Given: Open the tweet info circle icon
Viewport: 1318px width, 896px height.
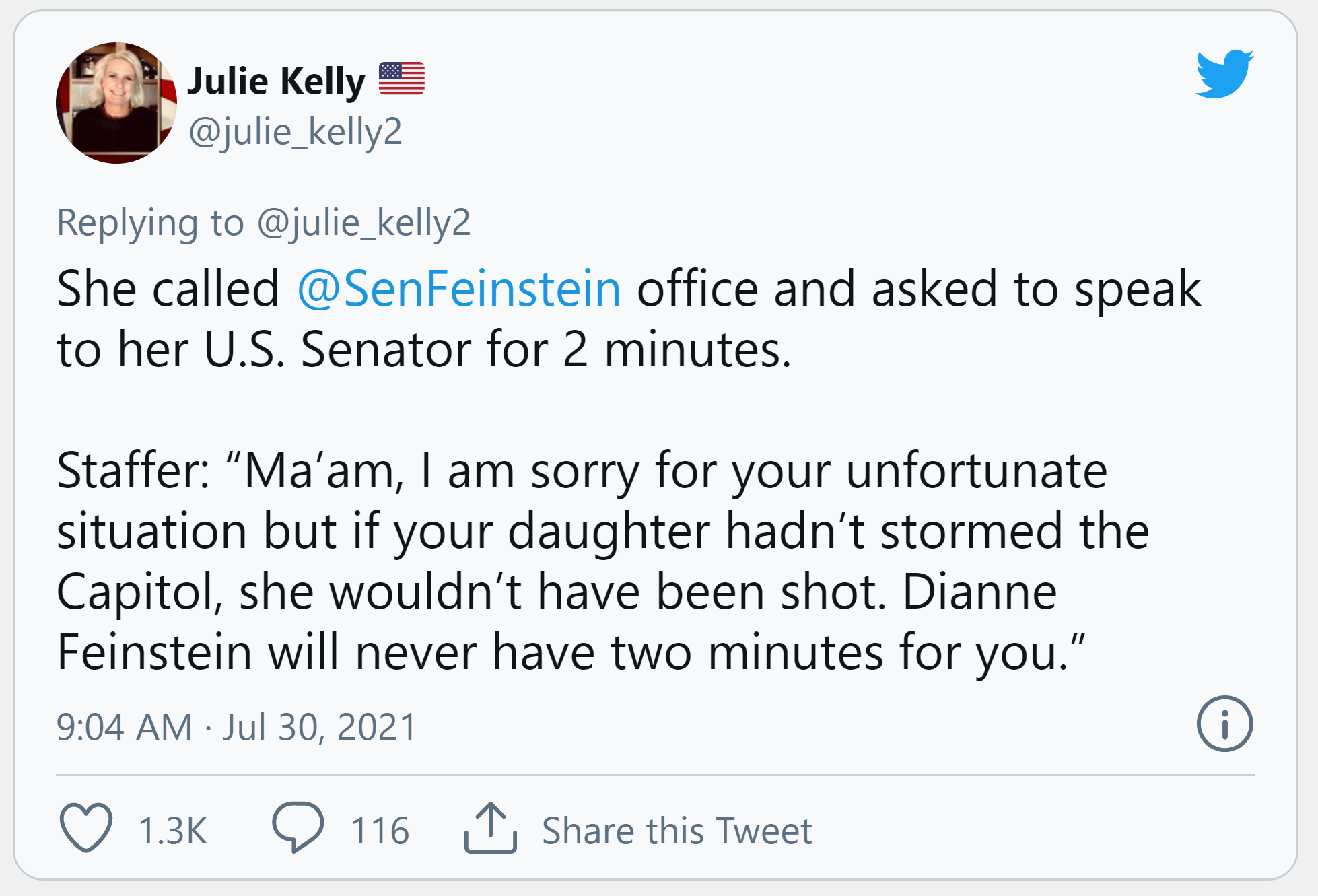Looking at the screenshot, I should pyautogui.click(x=1224, y=724).
